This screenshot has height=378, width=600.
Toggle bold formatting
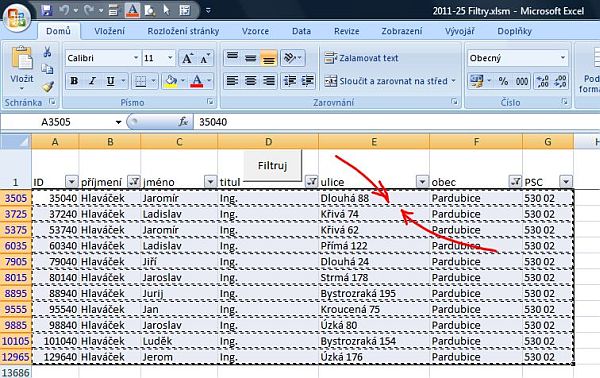pos(74,81)
